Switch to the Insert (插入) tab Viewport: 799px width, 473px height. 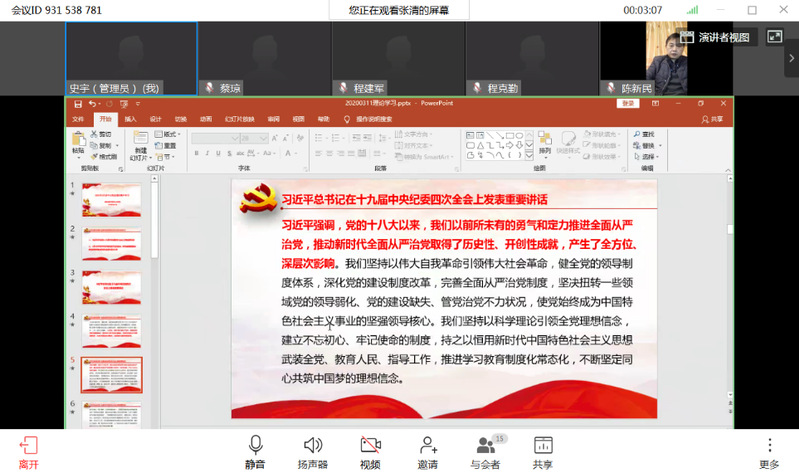(x=130, y=119)
